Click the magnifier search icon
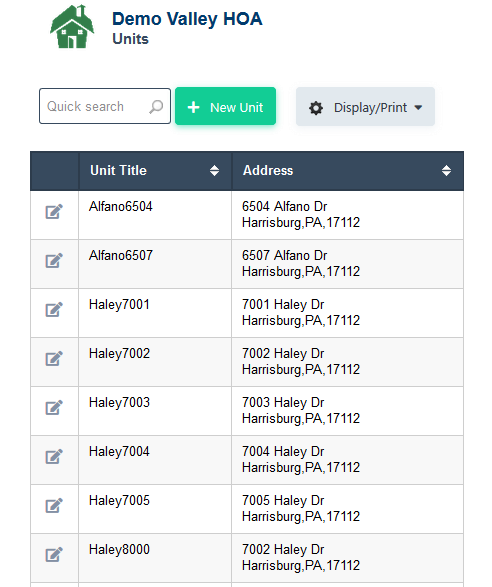This screenshot has height=587, width=492. click(x=156, y=107)
